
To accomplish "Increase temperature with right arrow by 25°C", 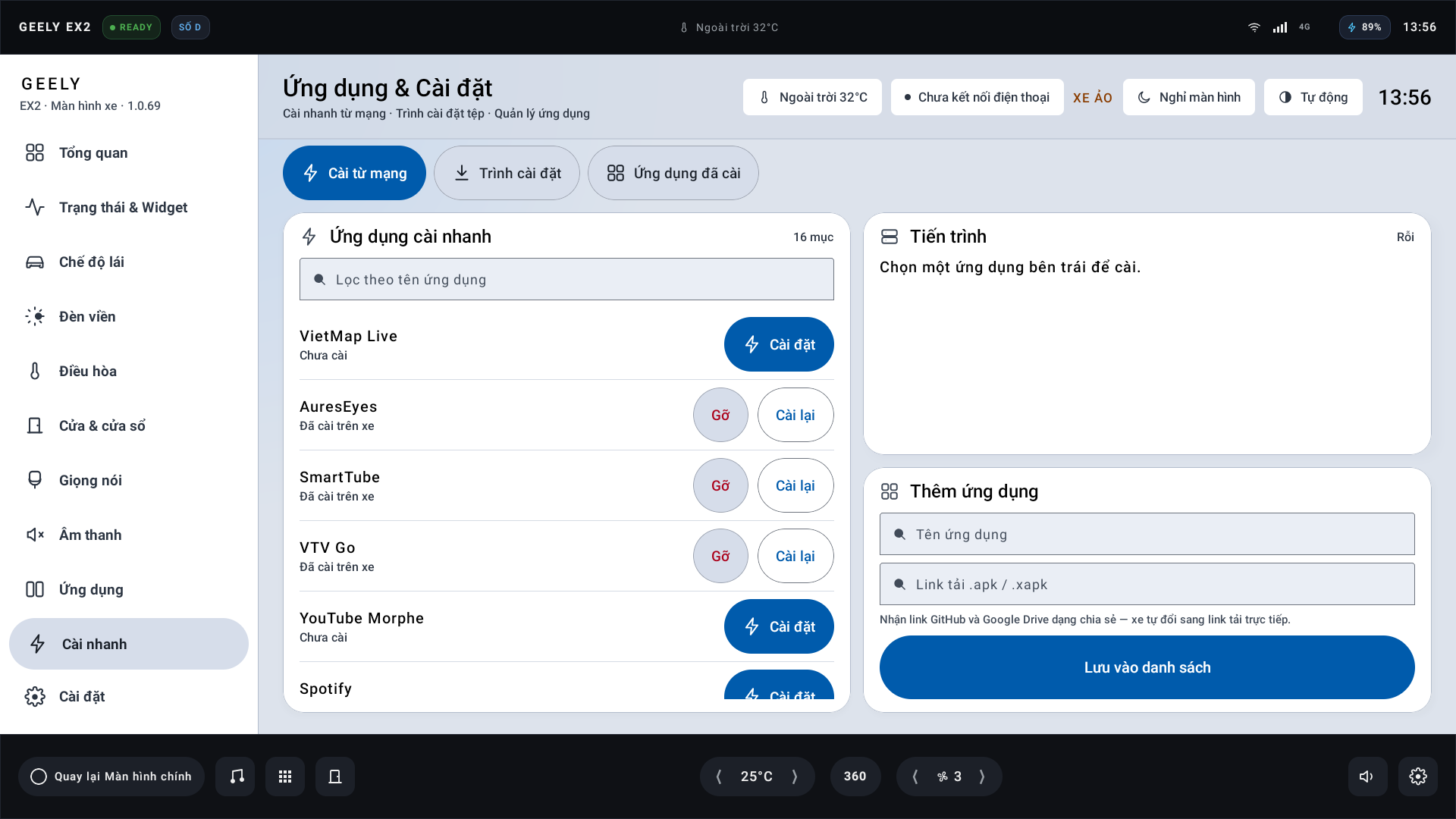I will [x=795, y=777].
